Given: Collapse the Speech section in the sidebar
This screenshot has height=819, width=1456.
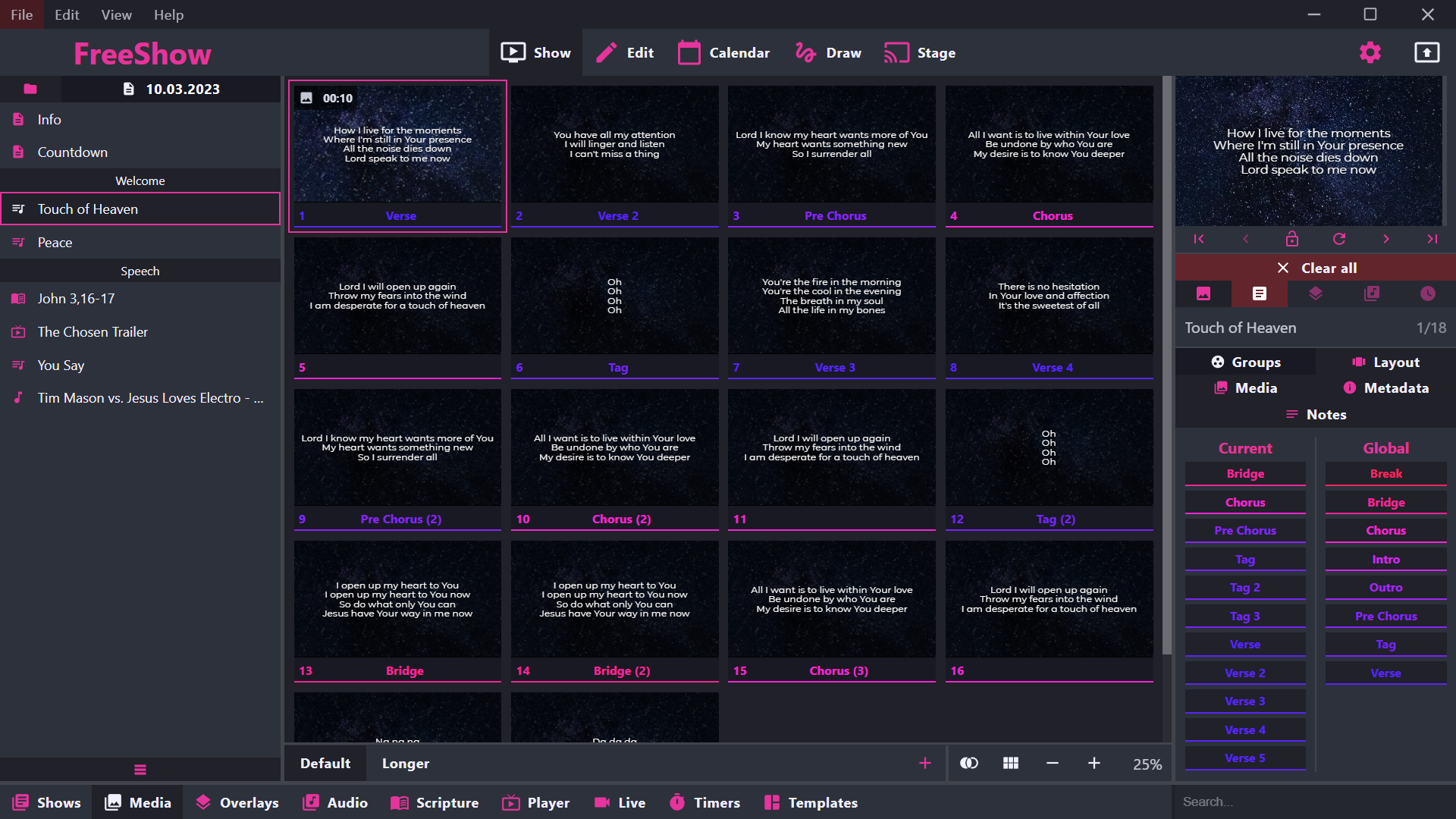Looking at the screenshot, I should pyautogui.click(x=140, y=270).
